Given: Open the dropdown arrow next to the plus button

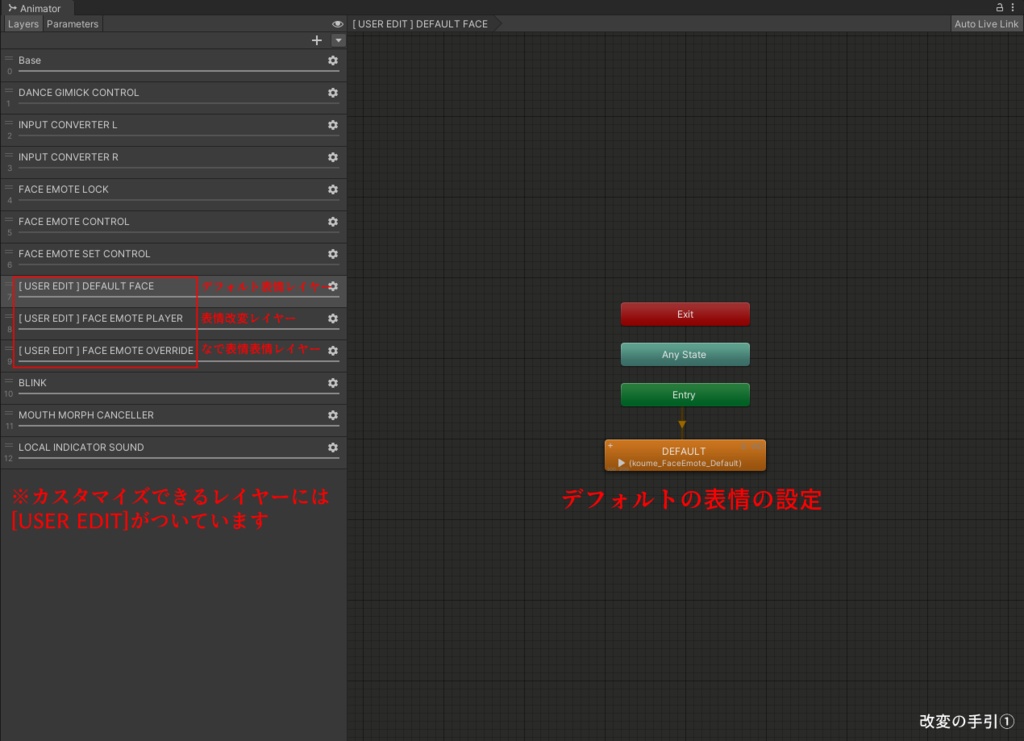Looking at the screenshot, I should coord(337,40).
